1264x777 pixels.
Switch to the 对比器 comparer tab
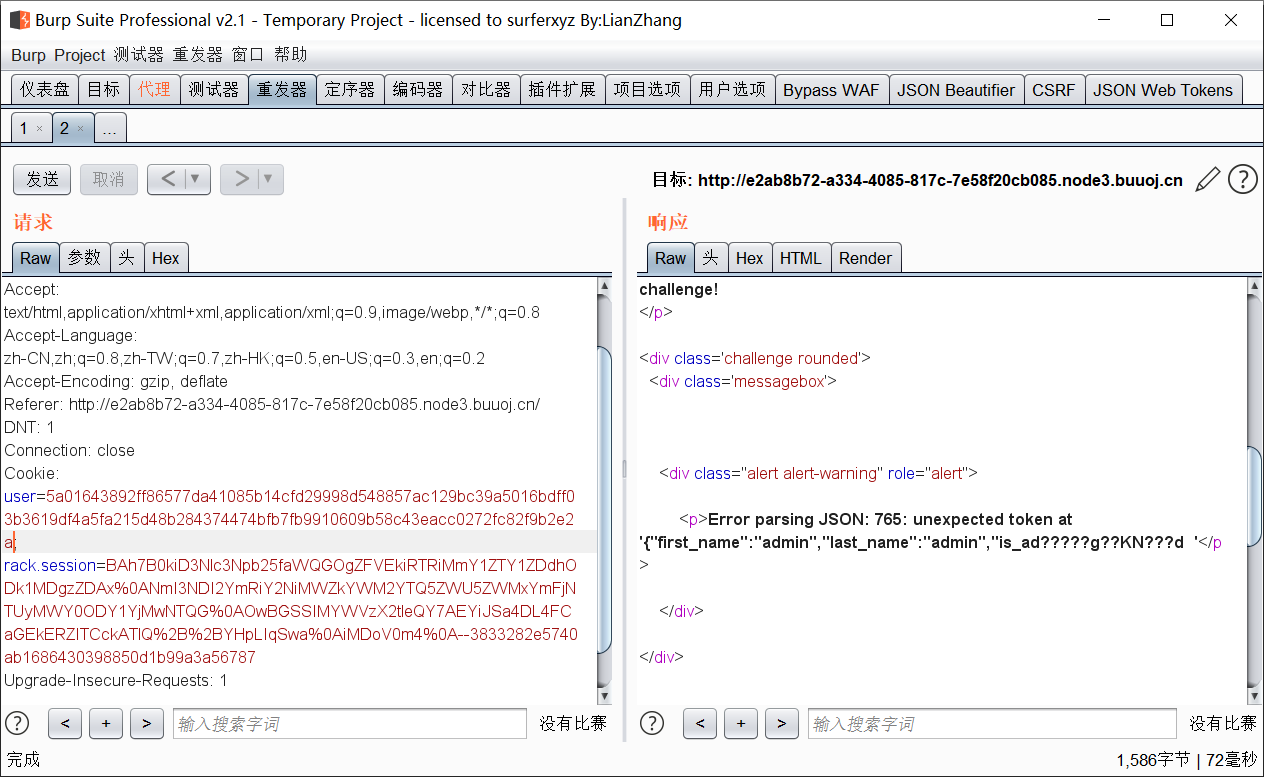[486, 89]
